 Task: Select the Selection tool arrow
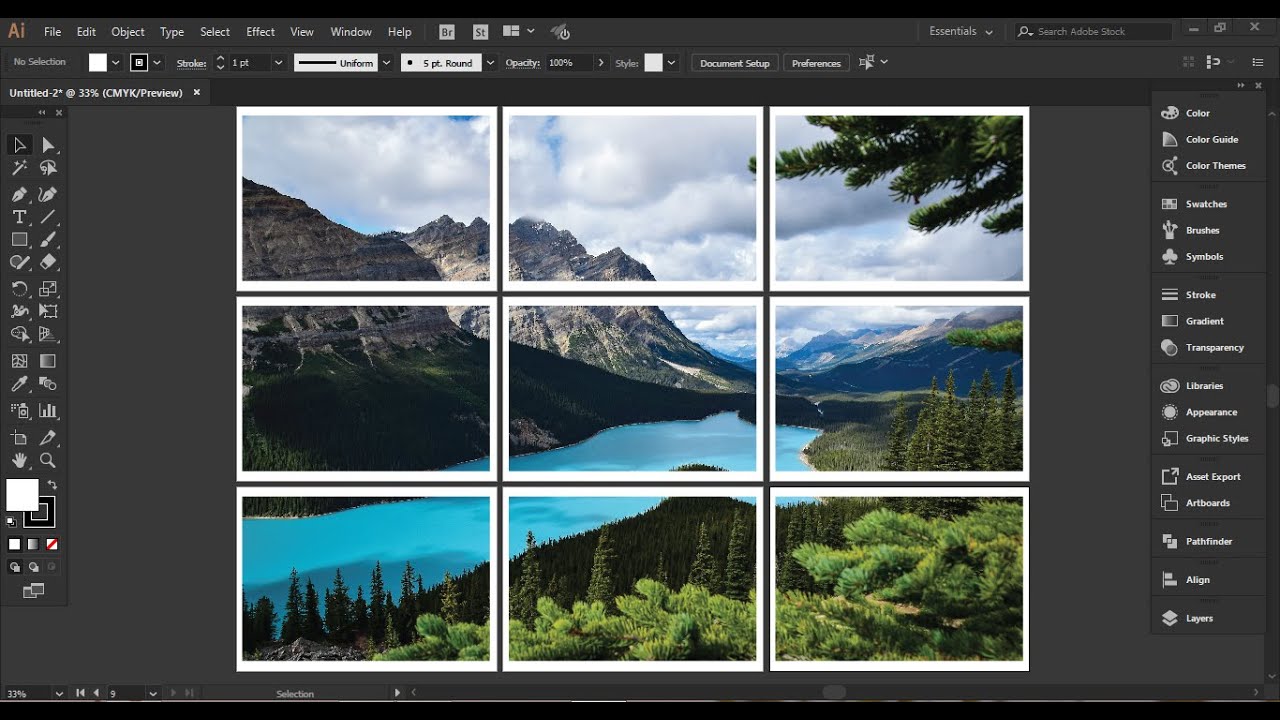pyautogui.click(x=19, y=145)
